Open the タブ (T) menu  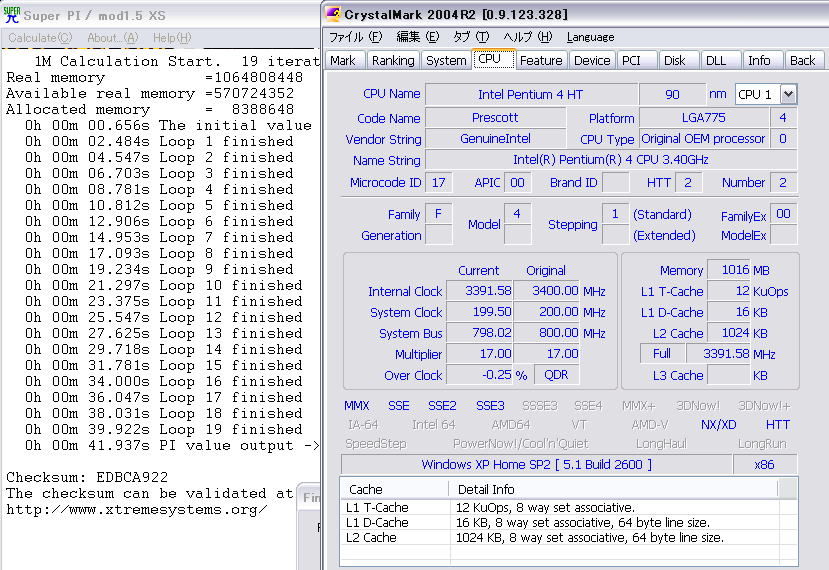471,37
